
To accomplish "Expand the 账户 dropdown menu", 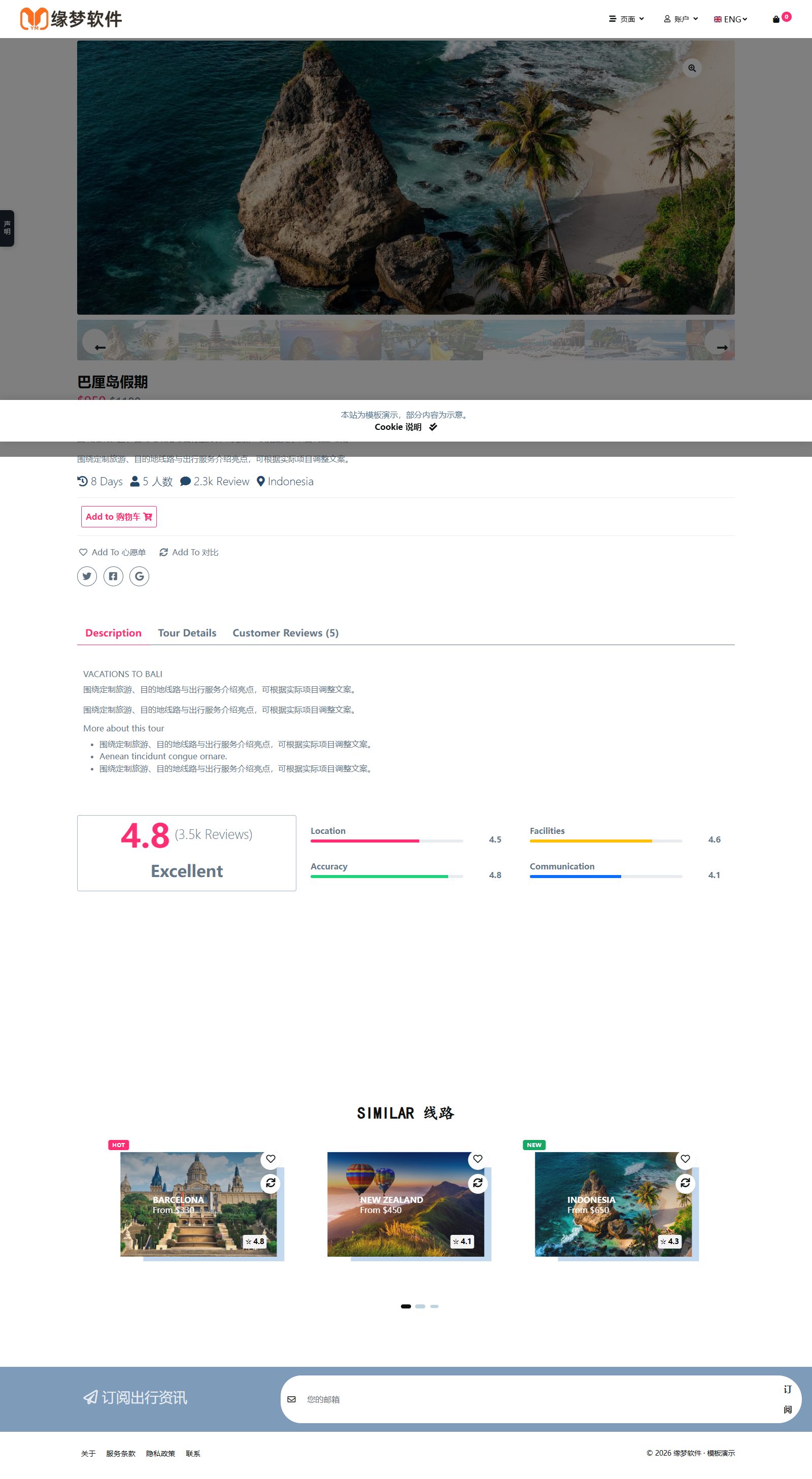I will [681, 19].
